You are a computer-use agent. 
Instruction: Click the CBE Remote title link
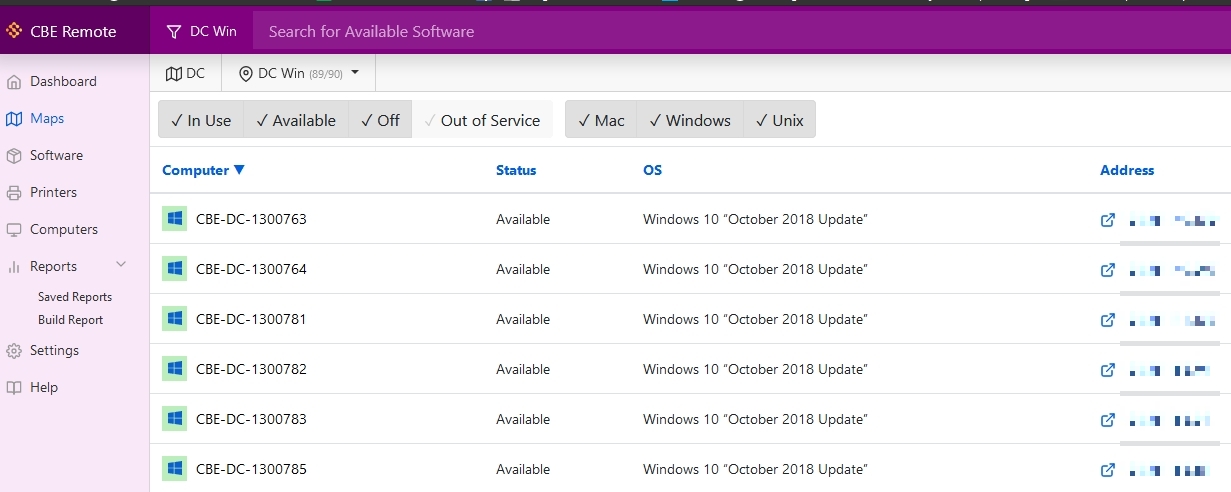tap(73, 31)
